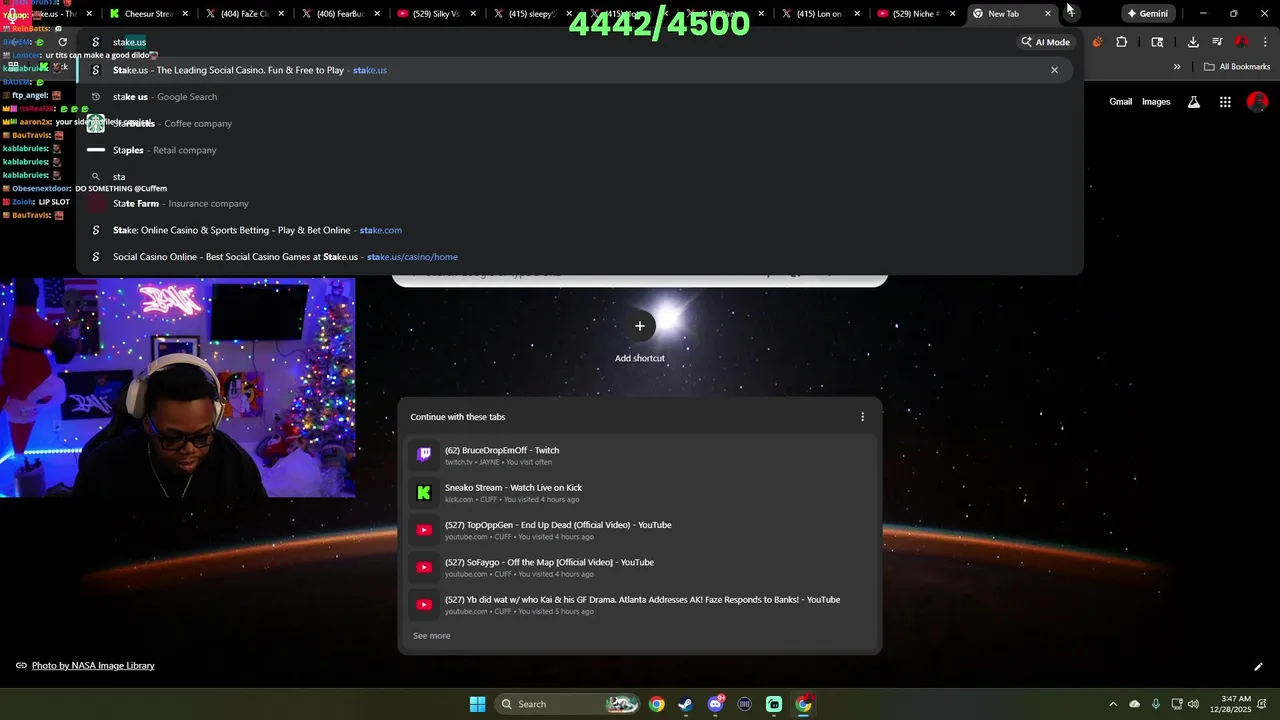Click the Add shortcut plus button

click(640, 326)
